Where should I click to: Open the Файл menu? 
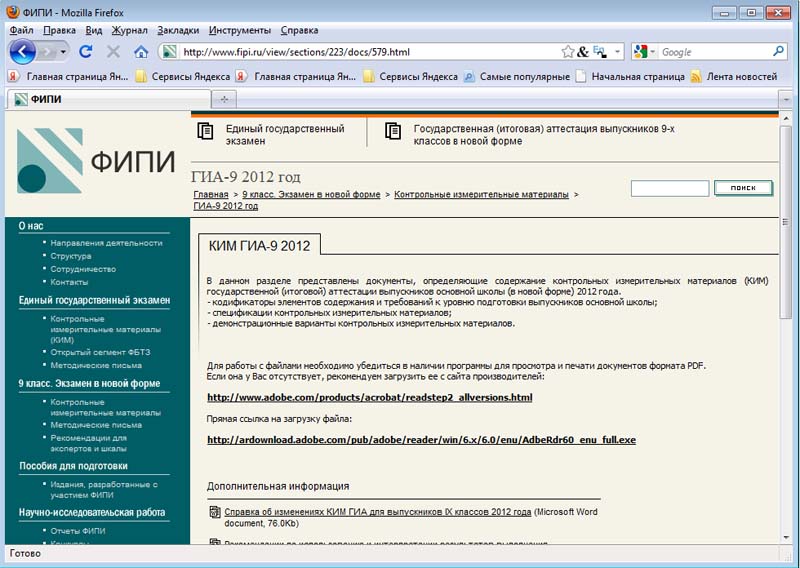(x=21, y=30)
